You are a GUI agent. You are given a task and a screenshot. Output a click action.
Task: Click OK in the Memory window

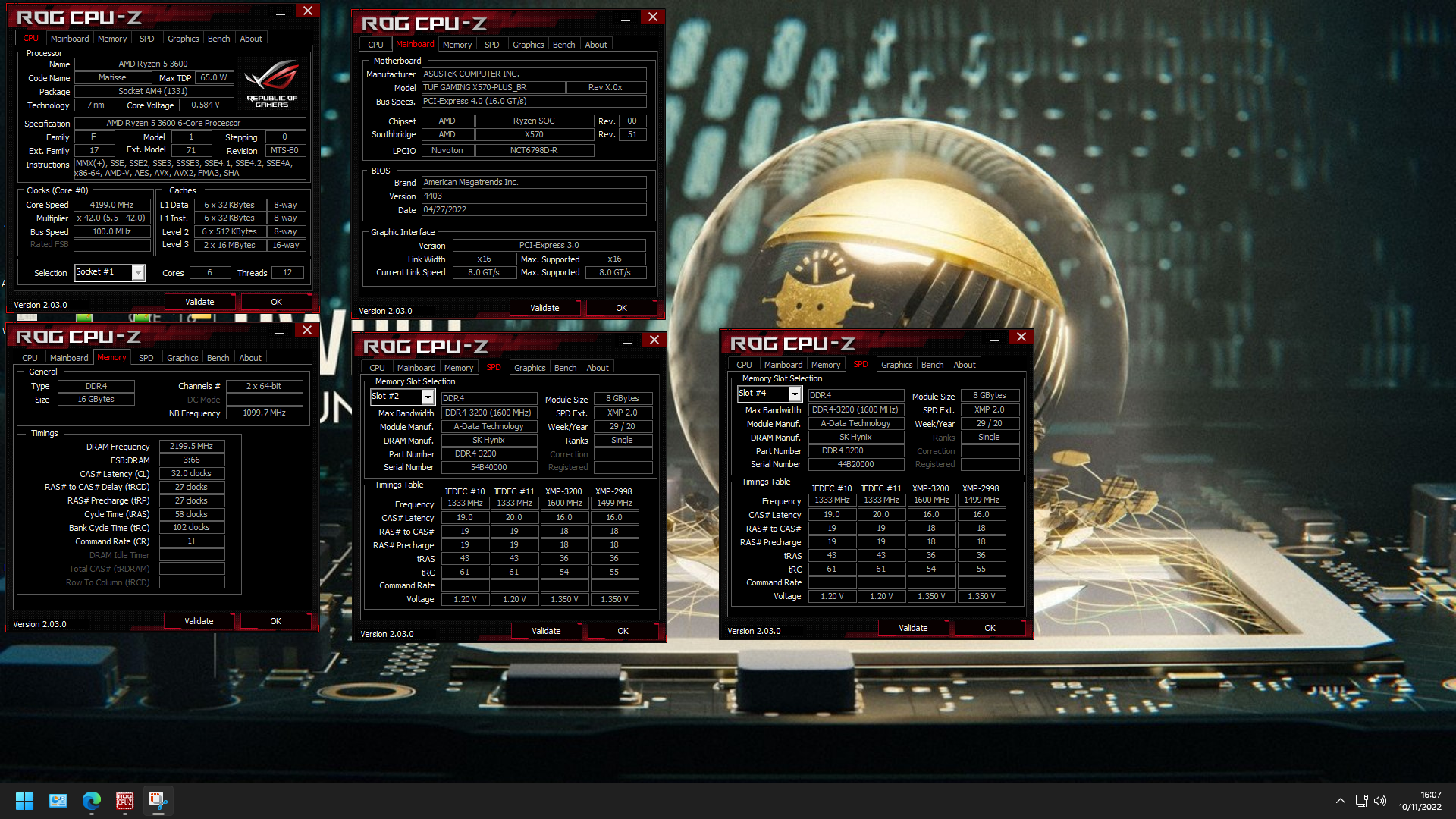coord(275,621)
